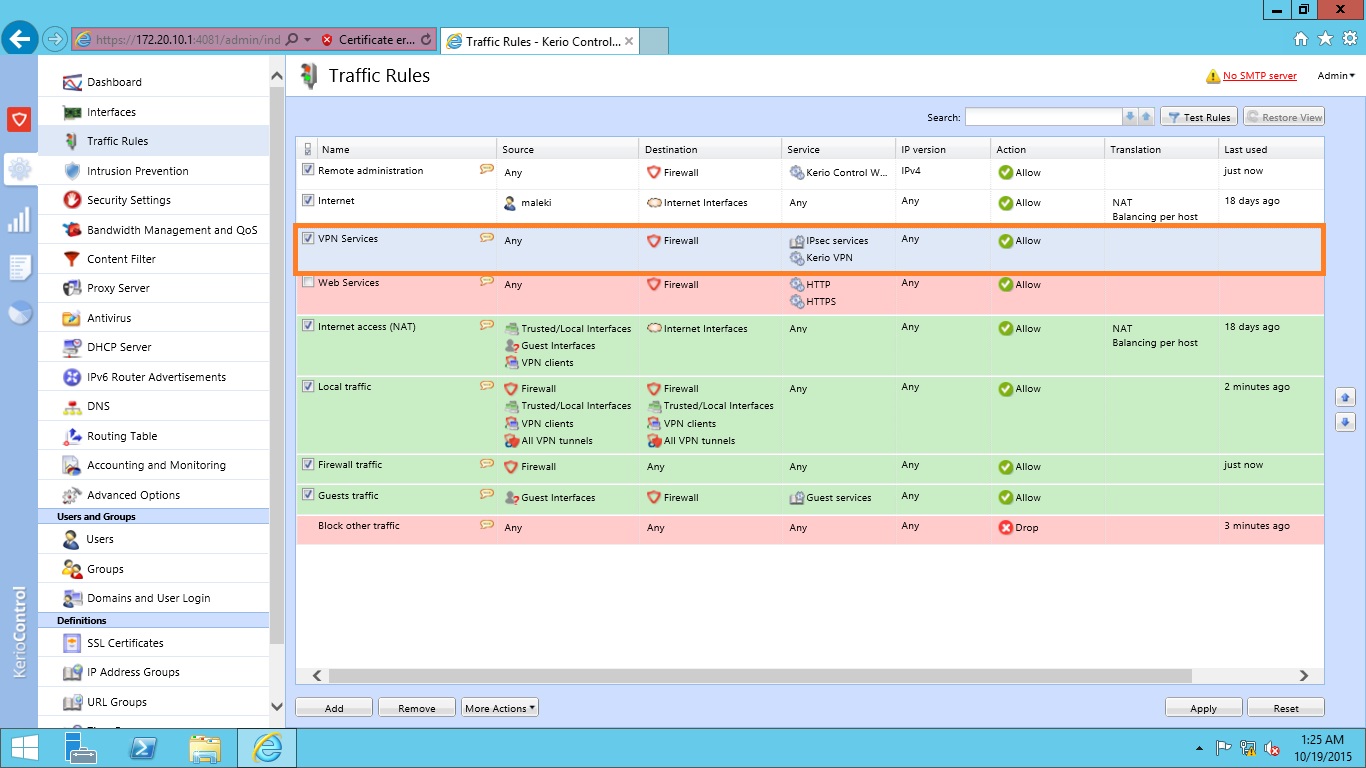This screenshot has width=1366, height=768.
Task: Toggle the Internet rule checkbox
Action: click(x=308, y=200)
